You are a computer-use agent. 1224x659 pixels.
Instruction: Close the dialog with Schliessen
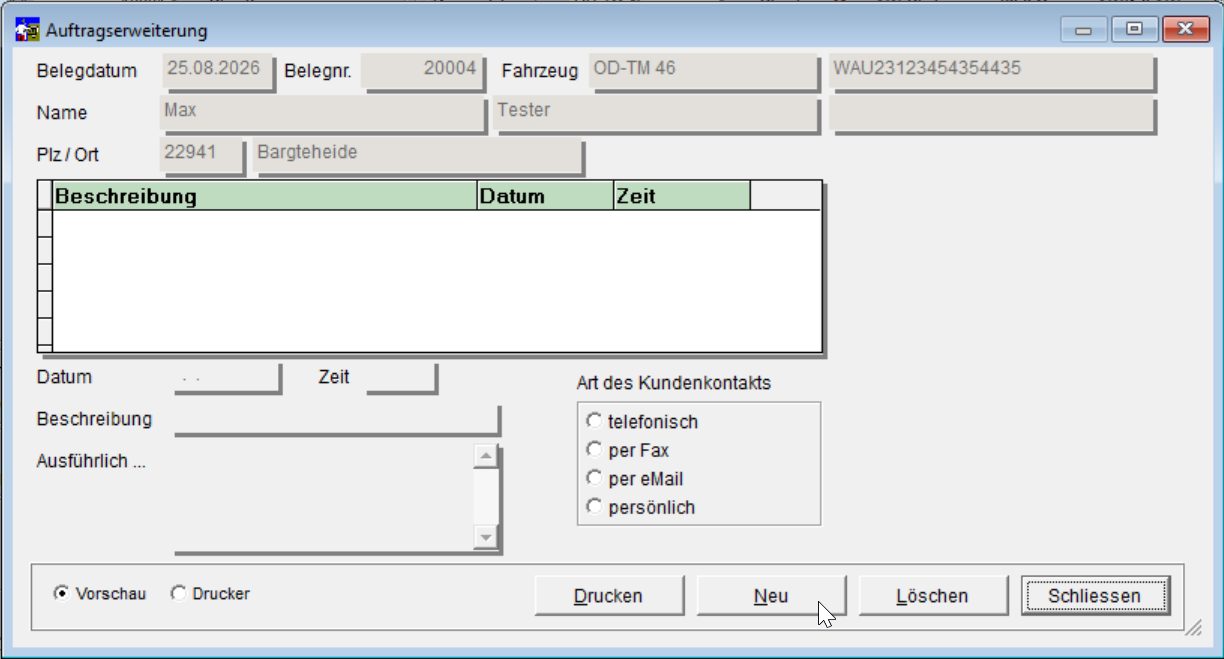pyautogui.click(x=1095, y=596)
